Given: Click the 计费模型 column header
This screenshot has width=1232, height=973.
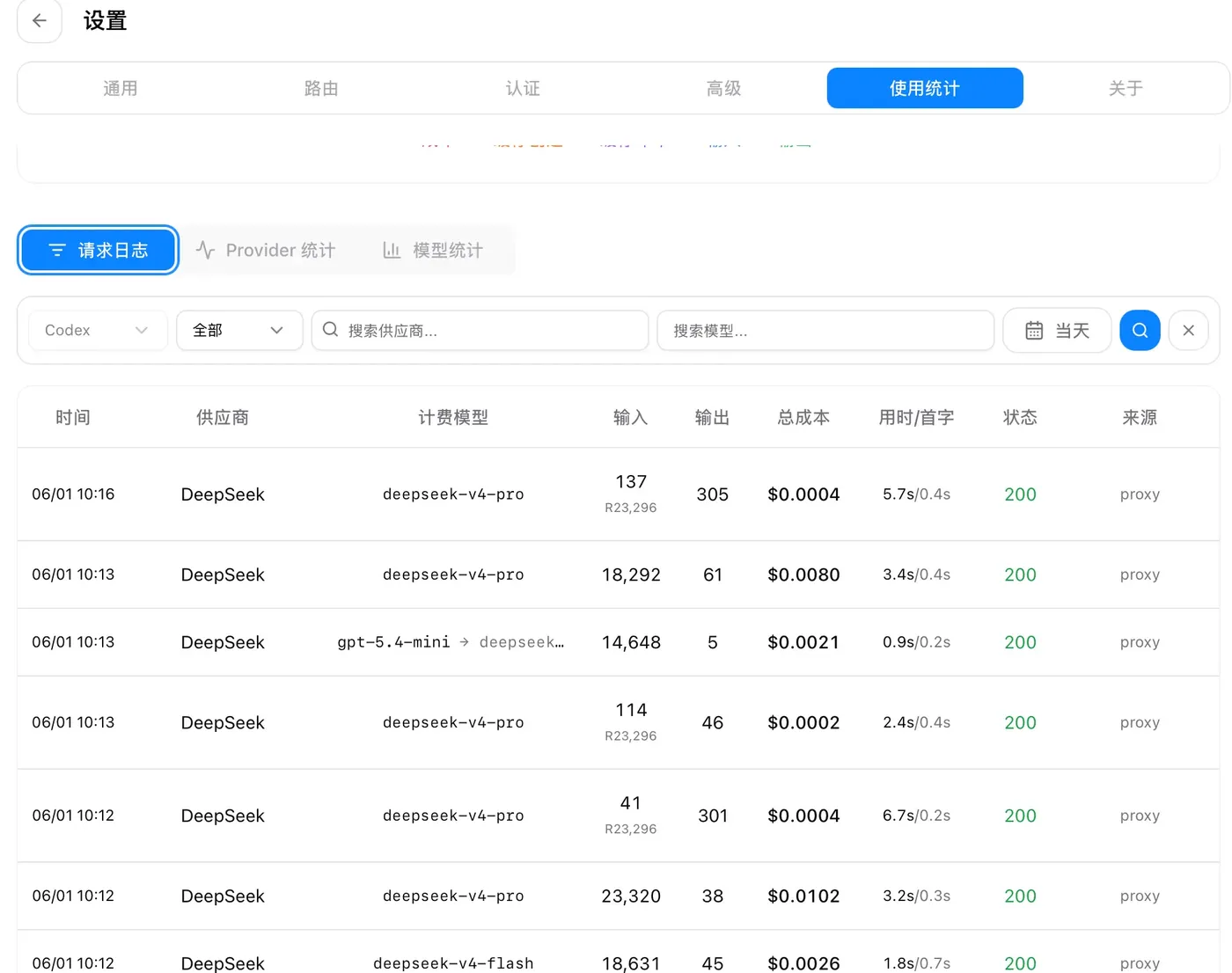Looking at the screenshot, I should point(453,418).
